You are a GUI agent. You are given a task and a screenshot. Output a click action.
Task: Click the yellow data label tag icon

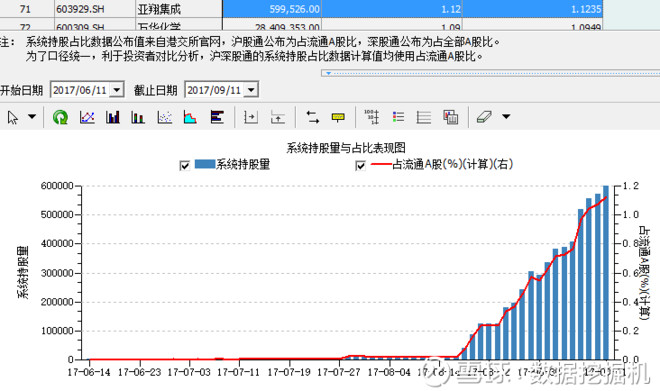[x=338, y=117]
